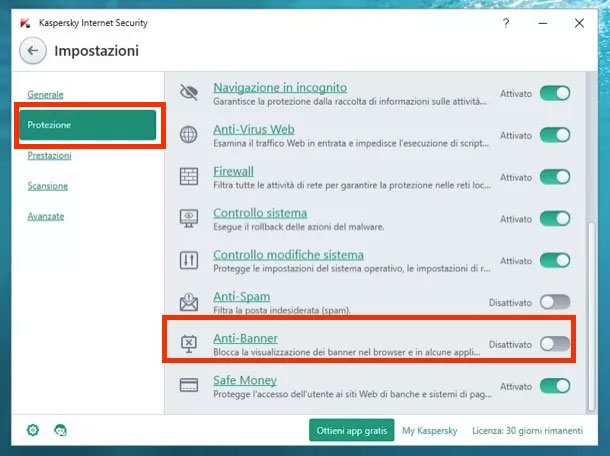Click the Safe Money card icon
The width and height of the screenshot is (610, 456).
click(x=188, y=385)
